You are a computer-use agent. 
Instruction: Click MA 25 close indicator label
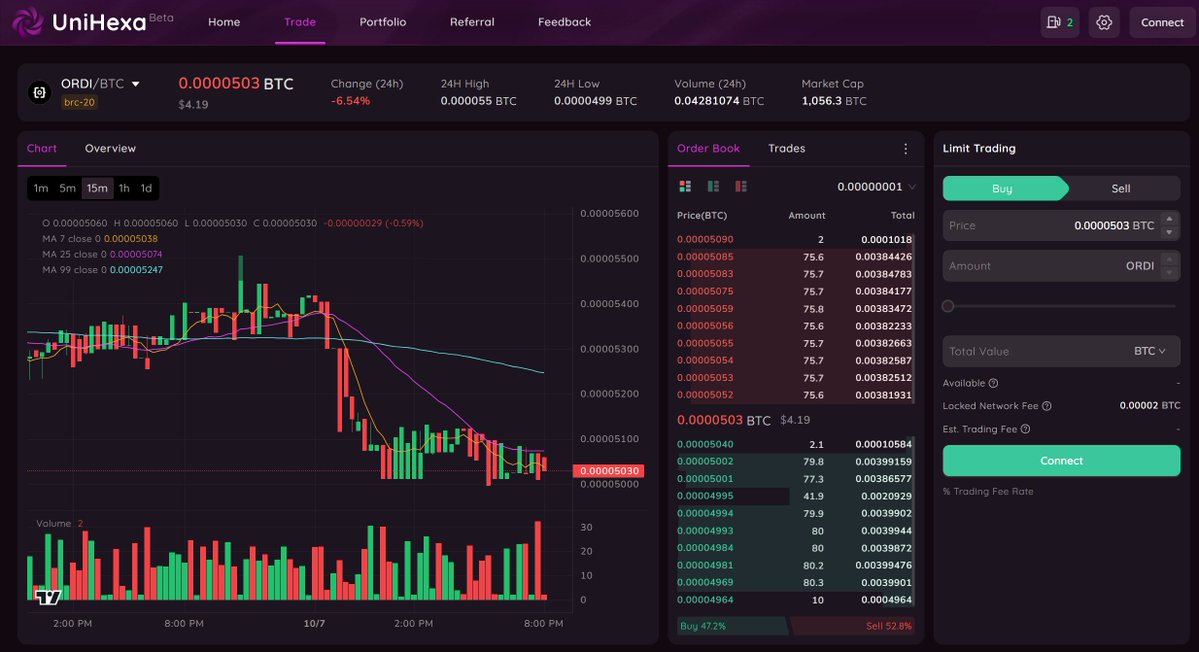[102, 254]
